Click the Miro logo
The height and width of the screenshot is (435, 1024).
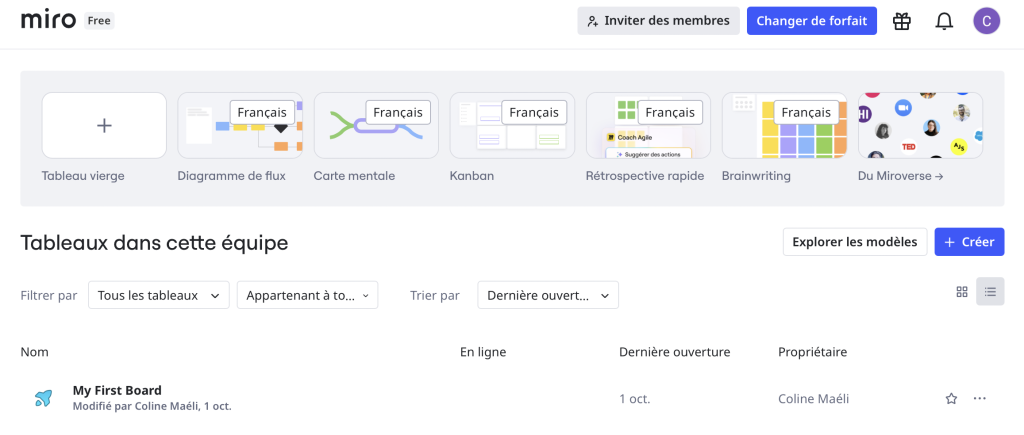pos(48,20)
